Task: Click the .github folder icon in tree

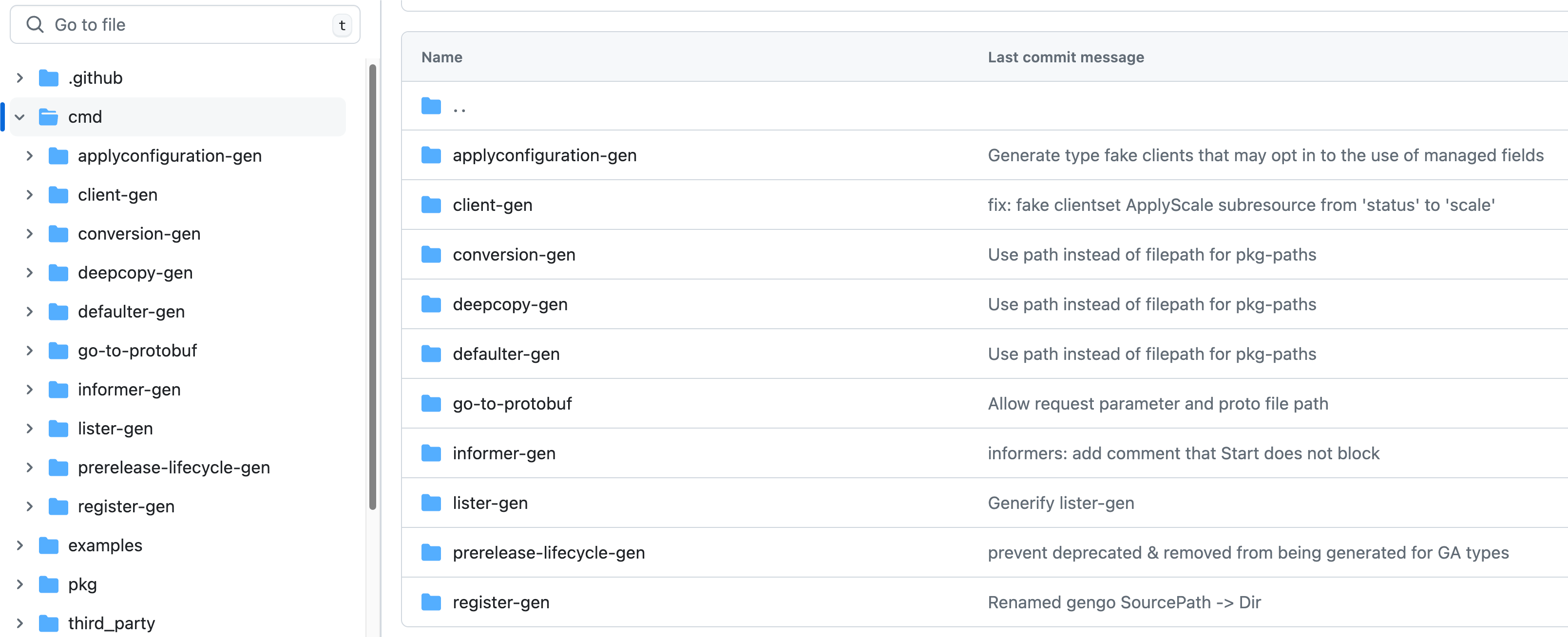Action: 48,78
